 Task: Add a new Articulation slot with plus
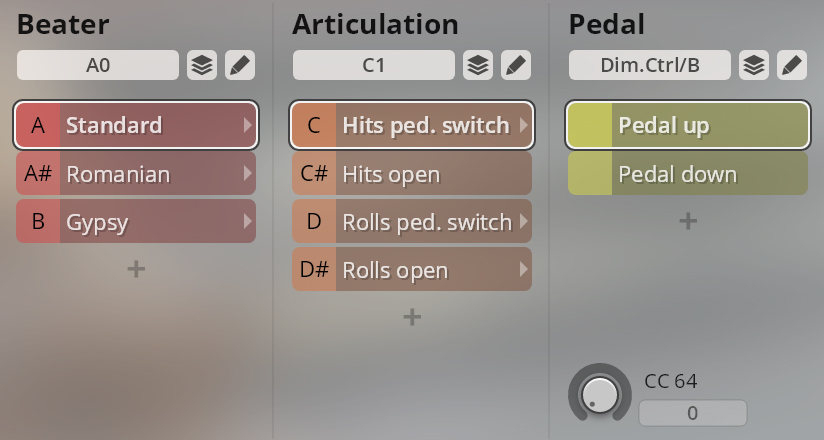(x=412, y=317)
